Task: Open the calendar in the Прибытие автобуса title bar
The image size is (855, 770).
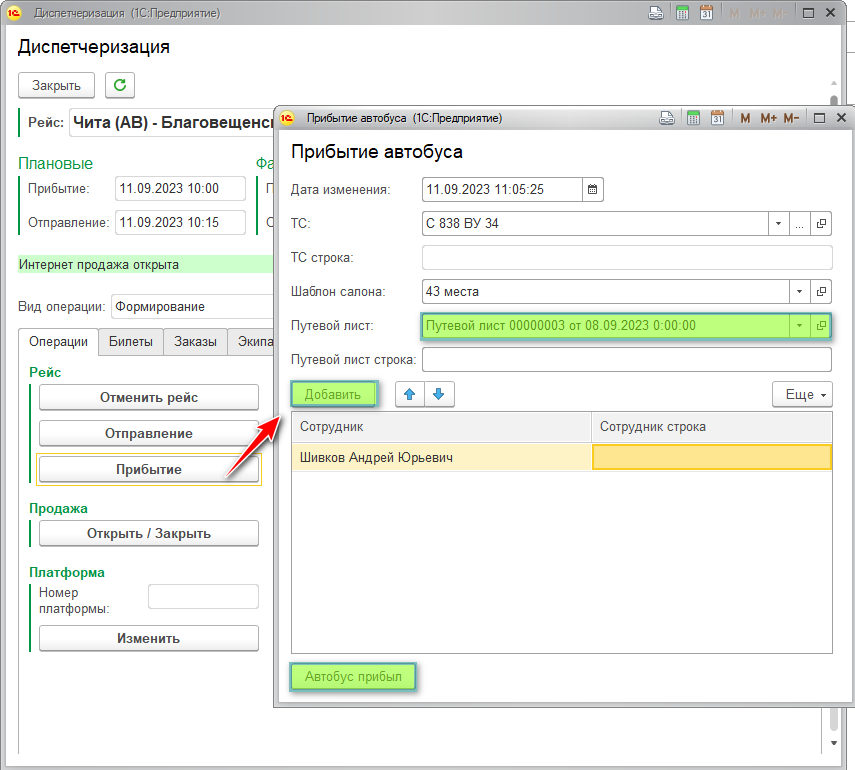Action: [717, 118]
